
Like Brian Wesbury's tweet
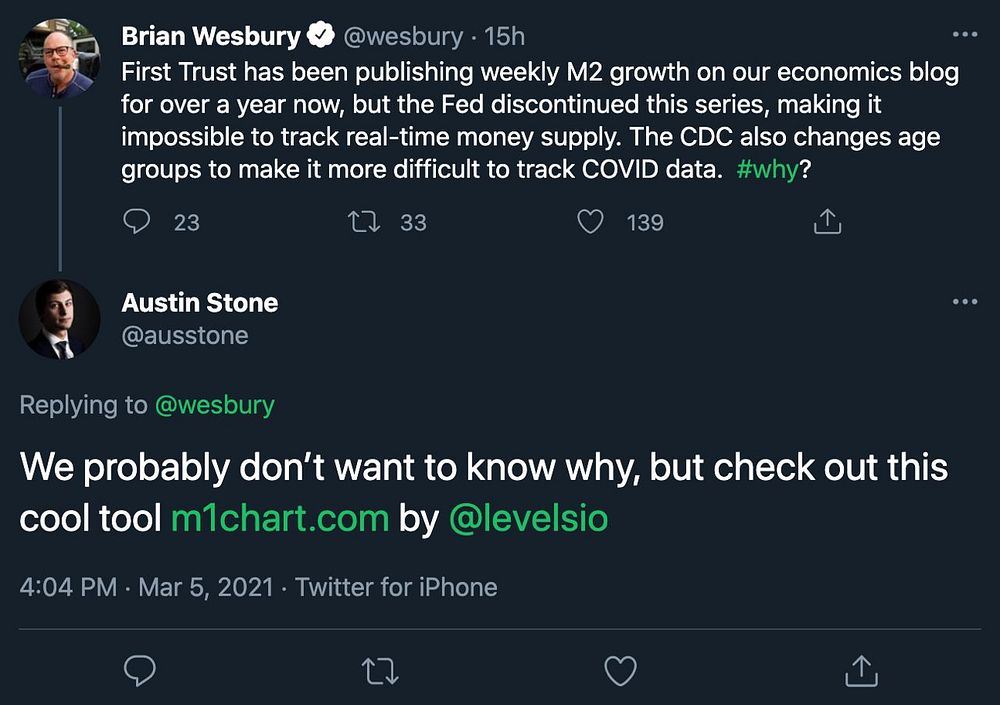pos(591,221)
